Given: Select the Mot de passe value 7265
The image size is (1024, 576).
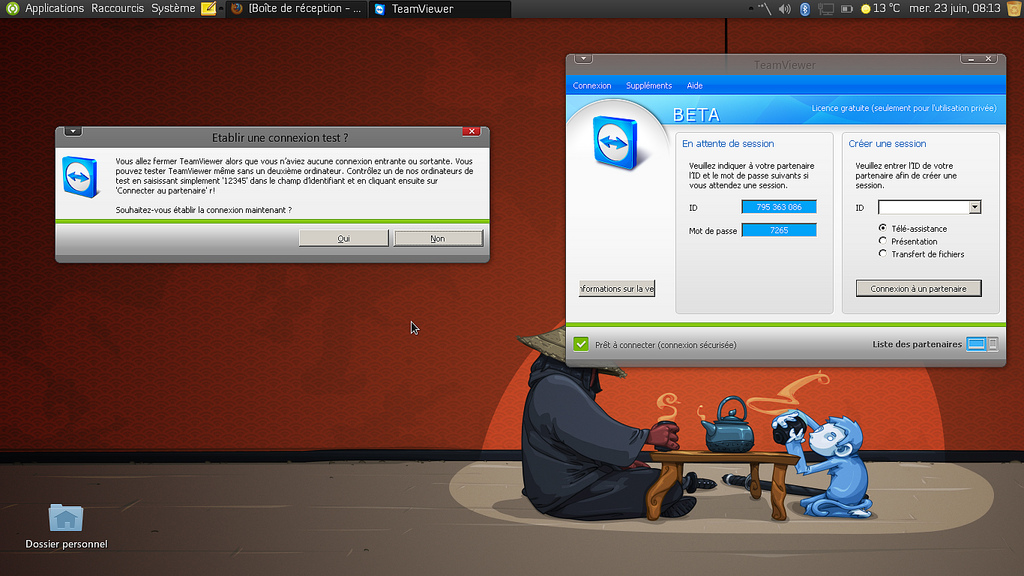Looking at the screenshot, I should tap(779, 230).
